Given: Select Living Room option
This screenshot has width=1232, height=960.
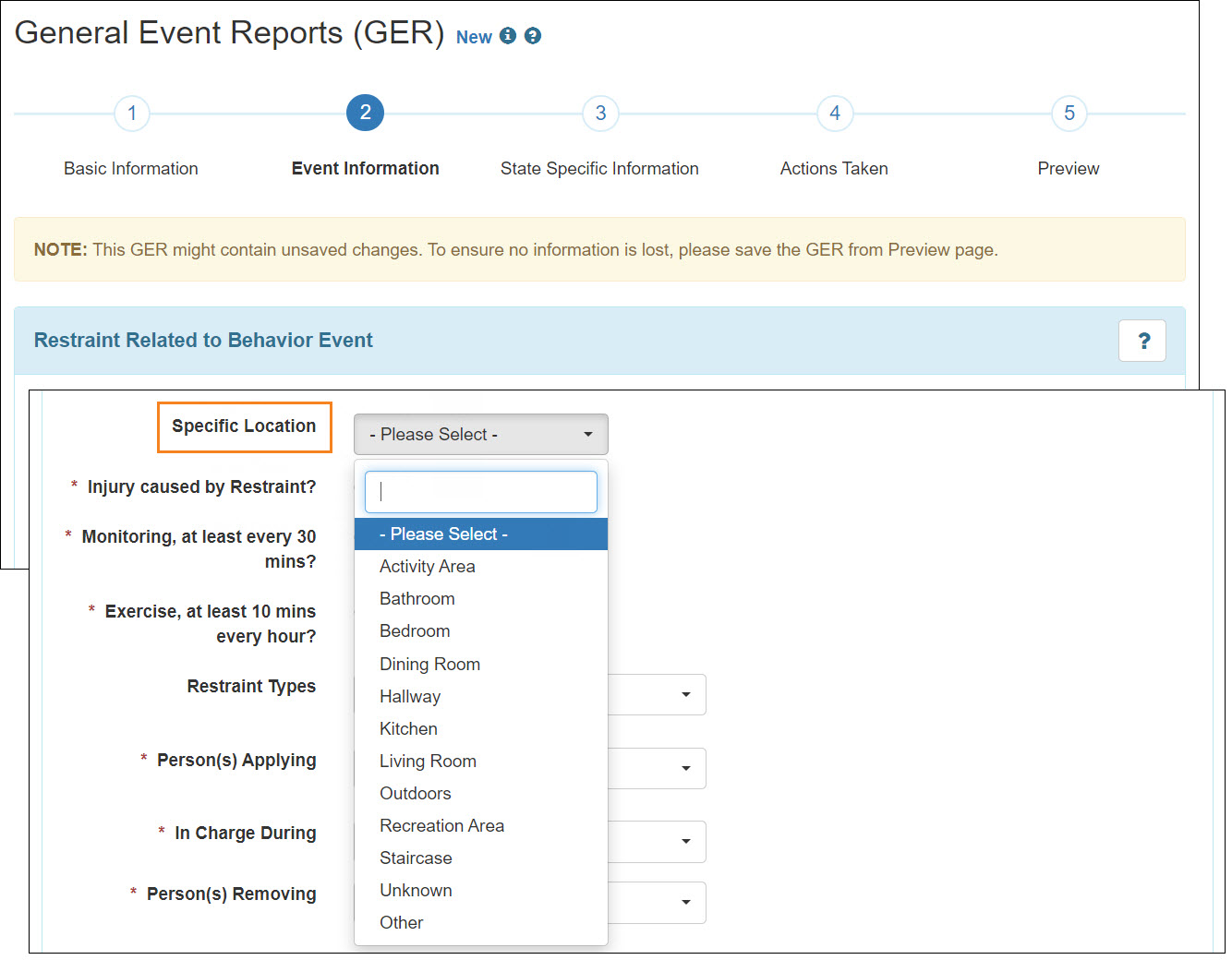Looking at the screenshot, I should (481, 762).
